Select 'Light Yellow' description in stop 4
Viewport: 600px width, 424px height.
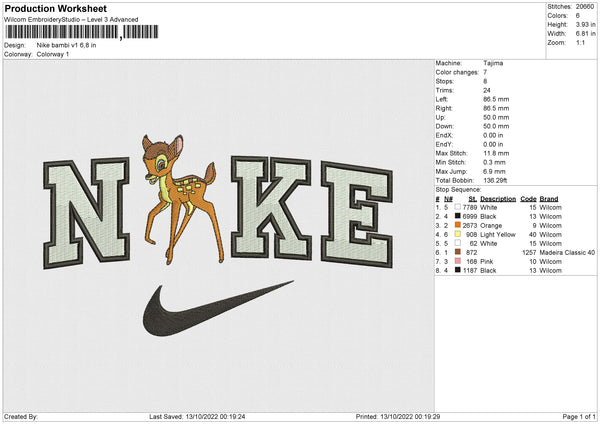[498, 235]
